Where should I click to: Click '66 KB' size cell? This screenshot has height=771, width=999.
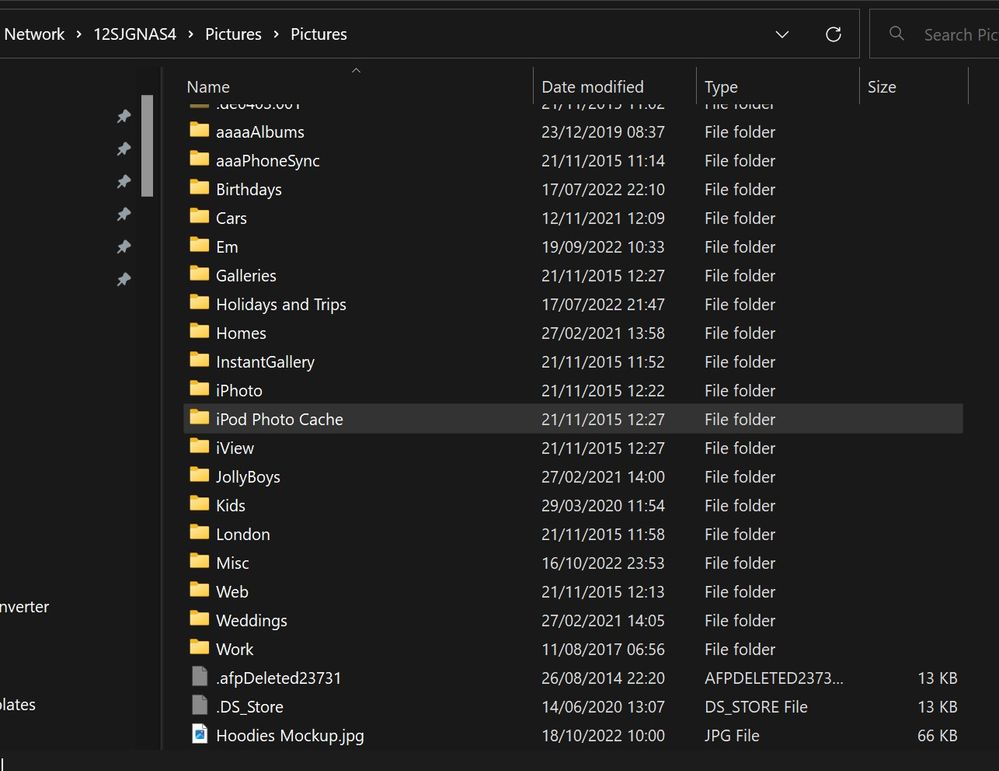pos(937,736)
